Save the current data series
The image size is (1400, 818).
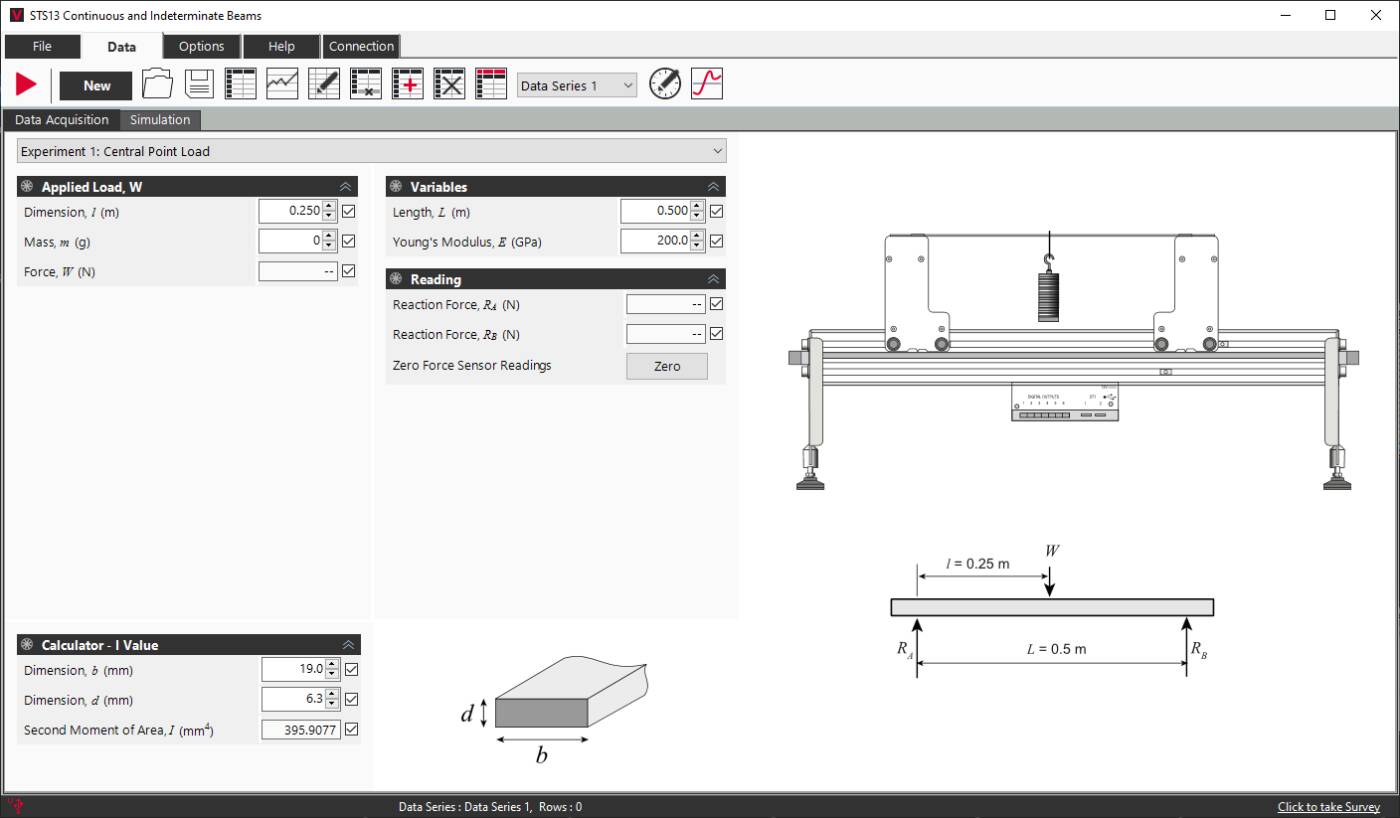[x=199, y=83]
